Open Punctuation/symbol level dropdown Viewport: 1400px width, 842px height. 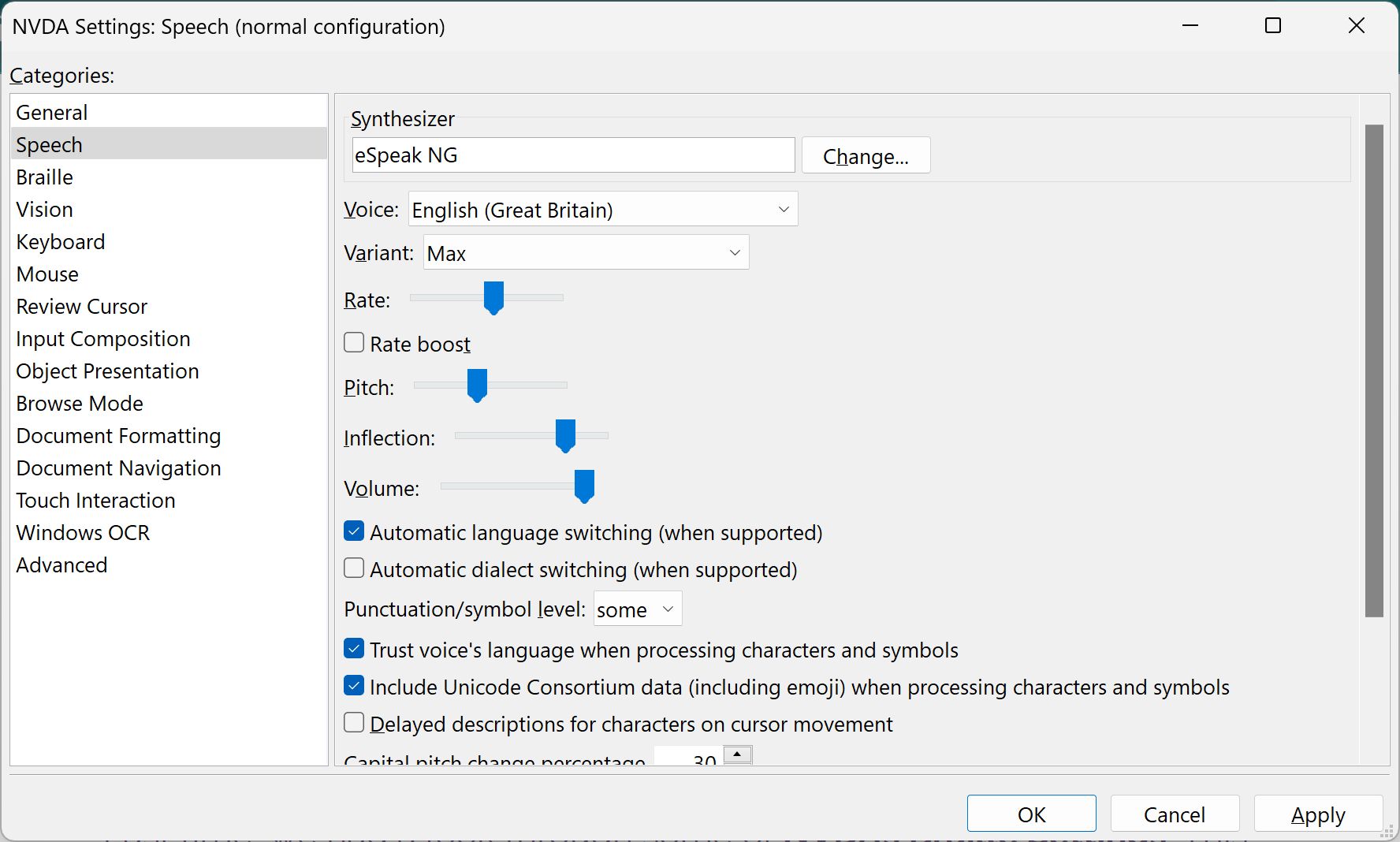[637, 609]
